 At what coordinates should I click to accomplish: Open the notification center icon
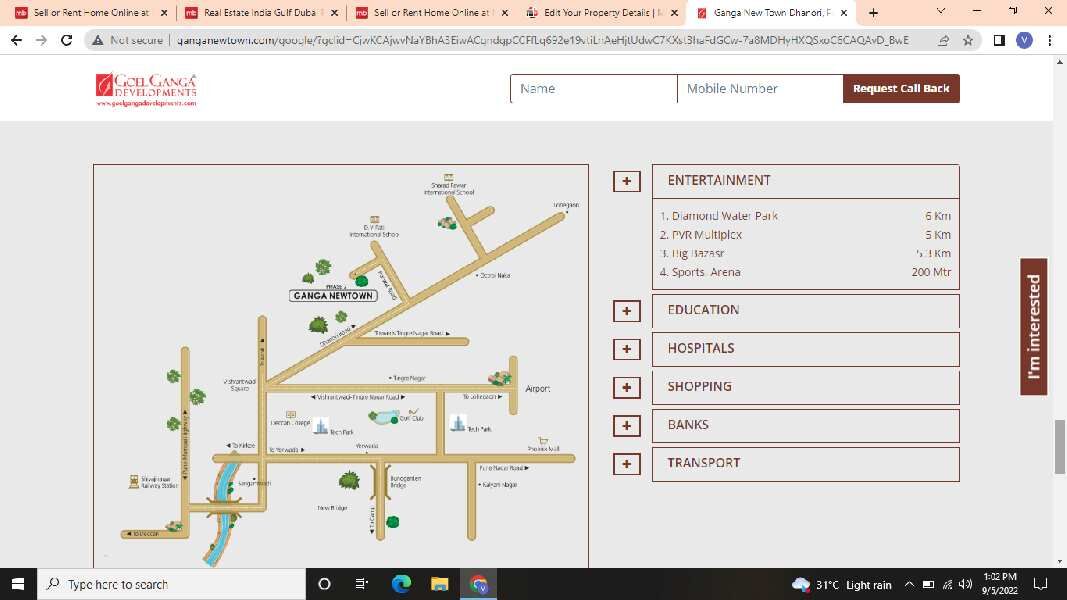[x=1040, y=584]
